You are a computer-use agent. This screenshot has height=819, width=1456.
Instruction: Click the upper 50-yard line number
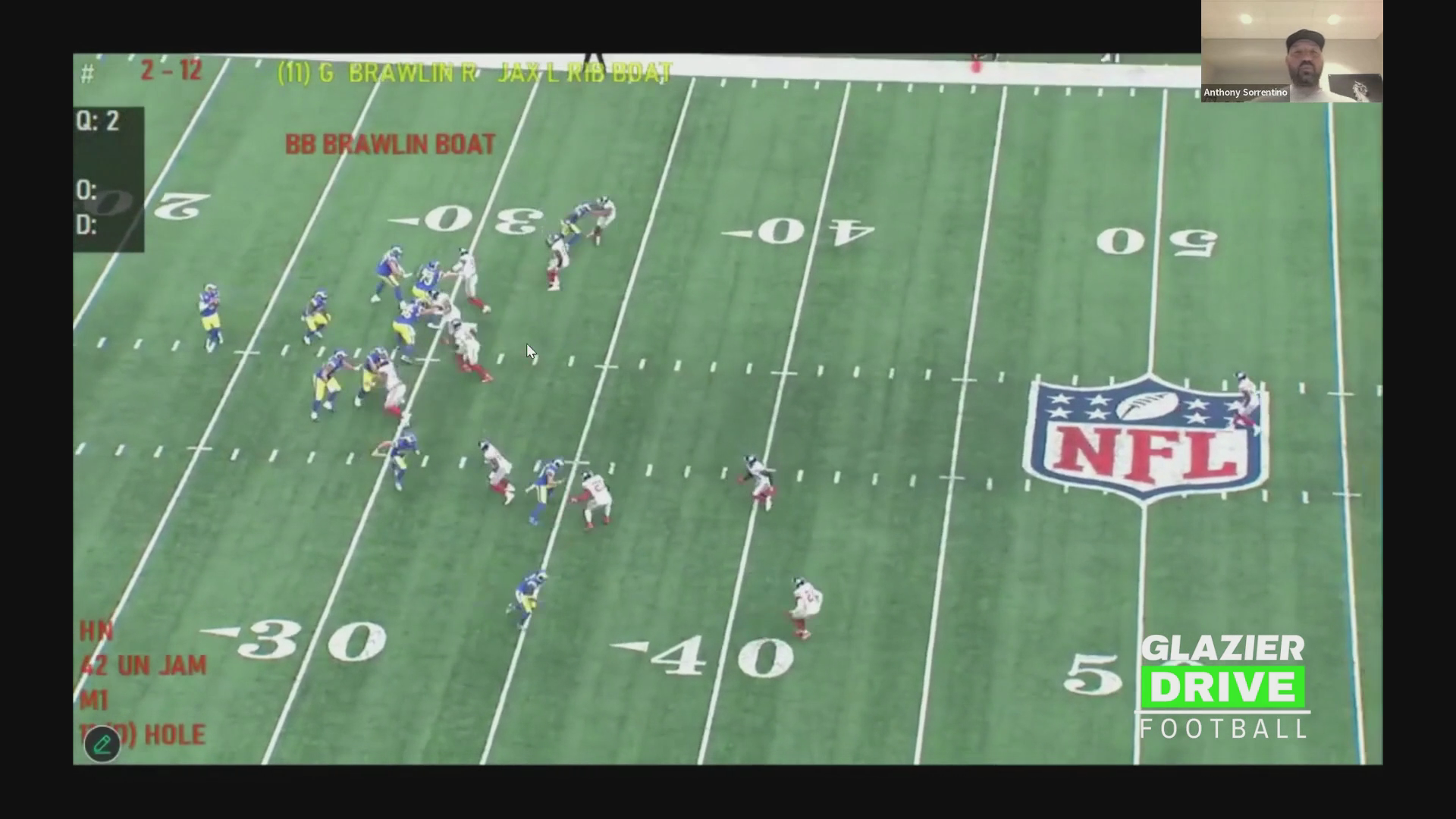click(x=1158, y=242)
